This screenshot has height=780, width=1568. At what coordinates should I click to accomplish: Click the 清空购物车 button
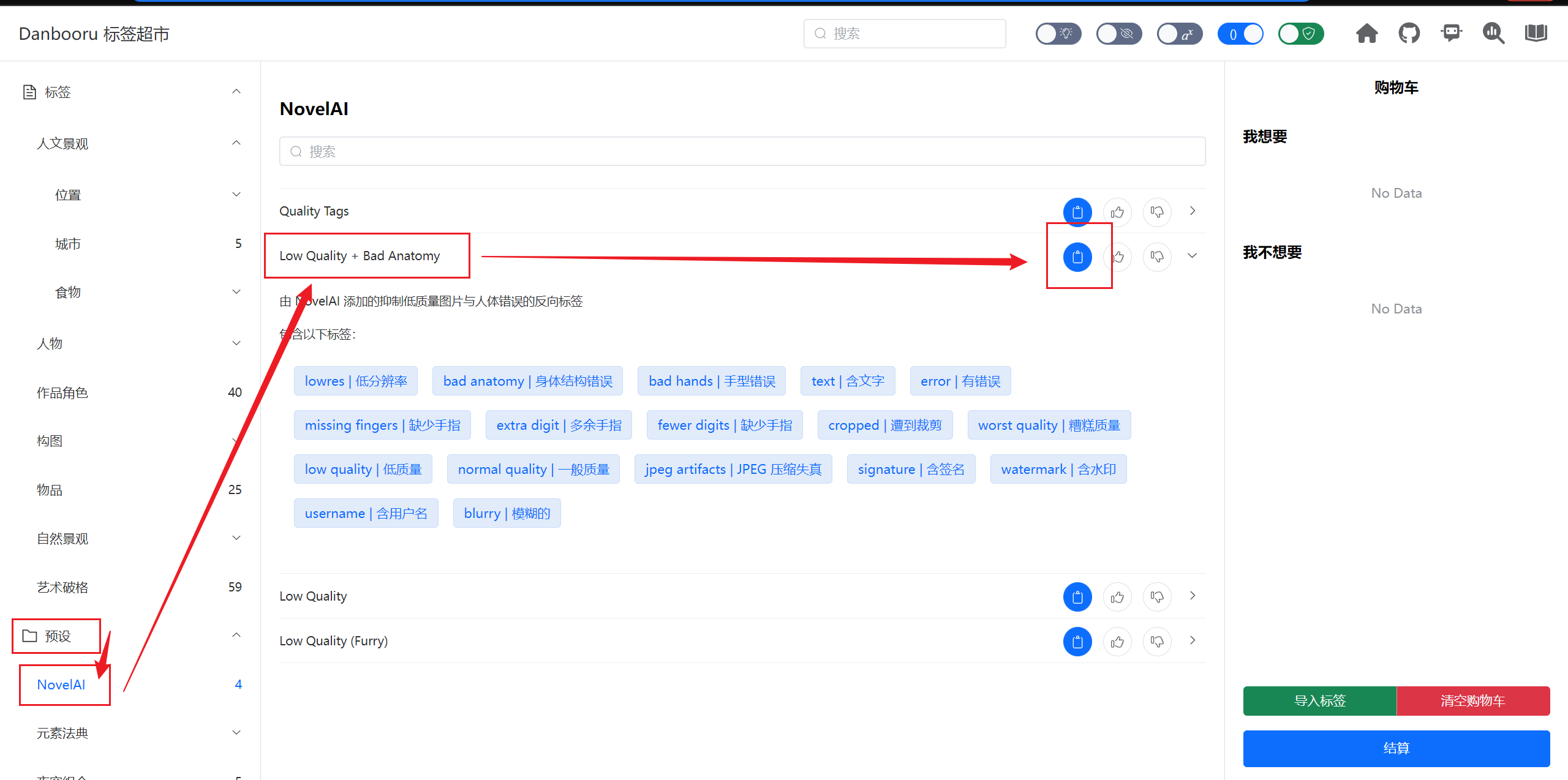(1473, 700)
